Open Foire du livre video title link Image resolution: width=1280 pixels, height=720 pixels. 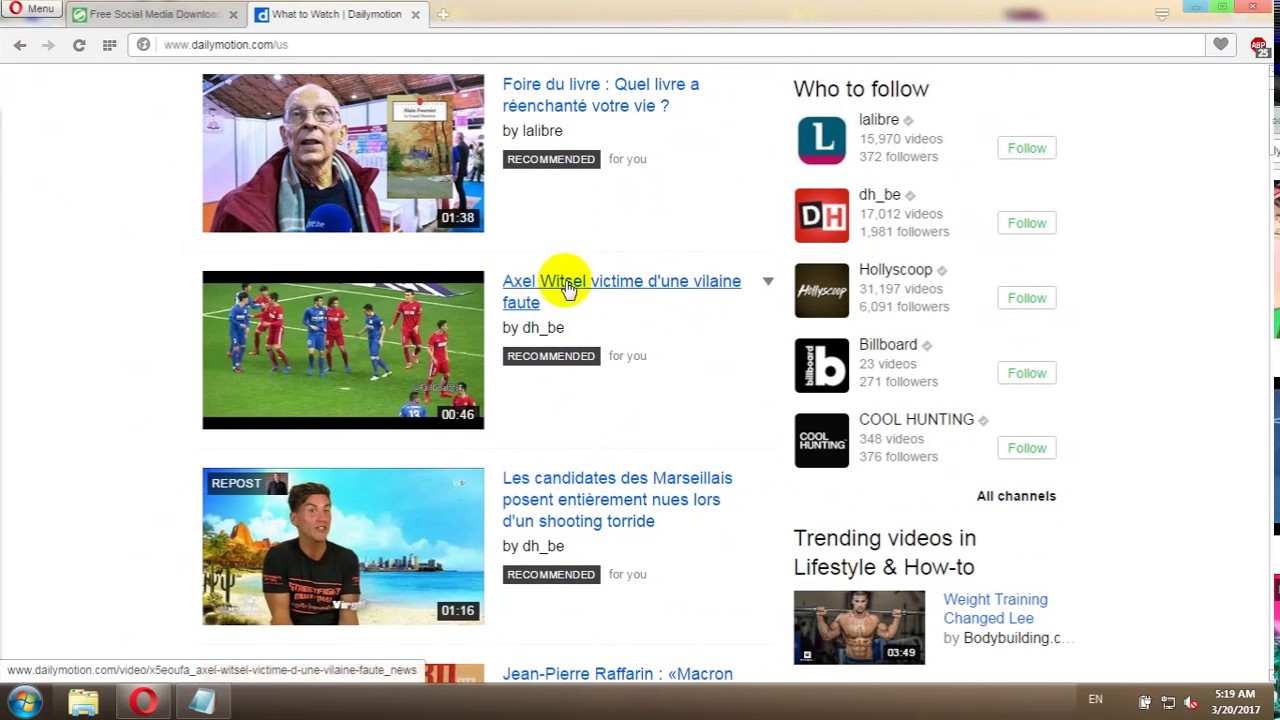pos(600,95)
